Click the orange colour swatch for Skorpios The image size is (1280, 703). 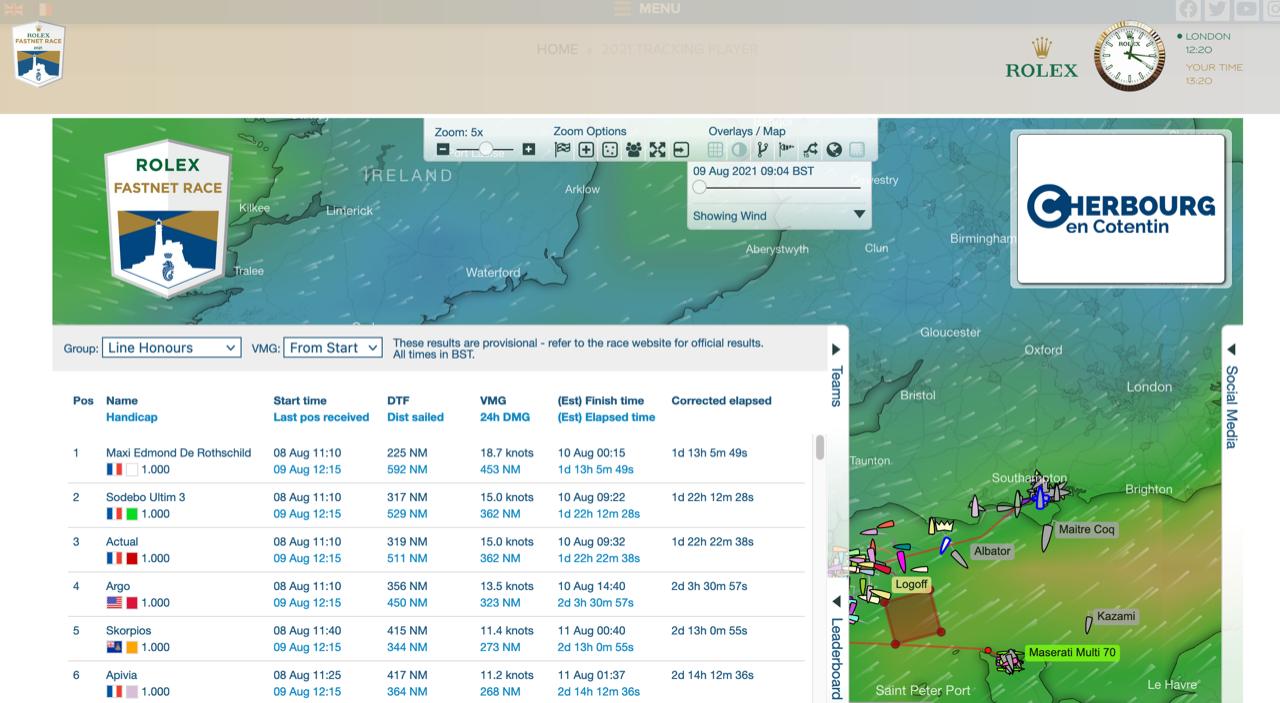tap(132, 647)
